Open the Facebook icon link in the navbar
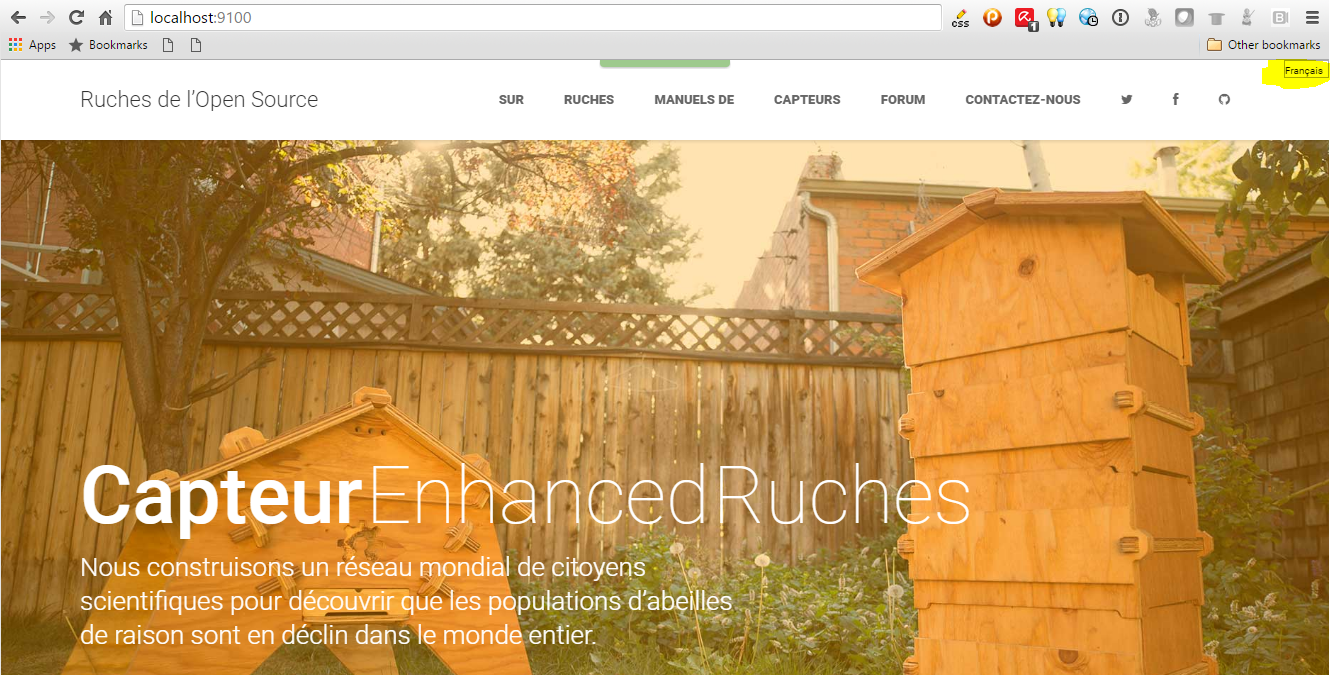 pos(1175,100)
